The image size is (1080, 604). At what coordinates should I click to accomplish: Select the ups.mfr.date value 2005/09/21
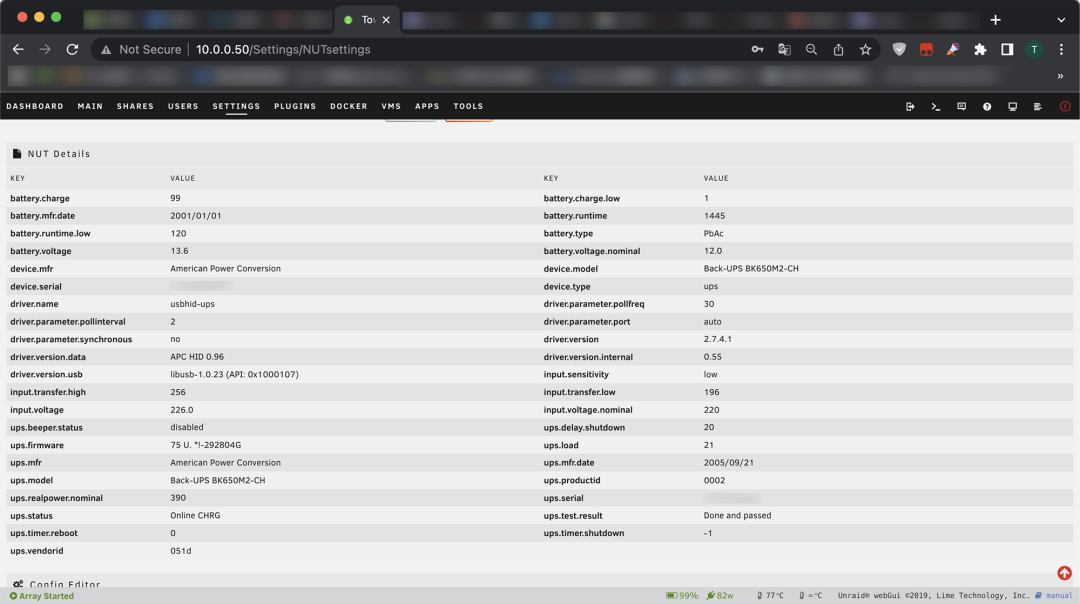[x=729, y=463]
